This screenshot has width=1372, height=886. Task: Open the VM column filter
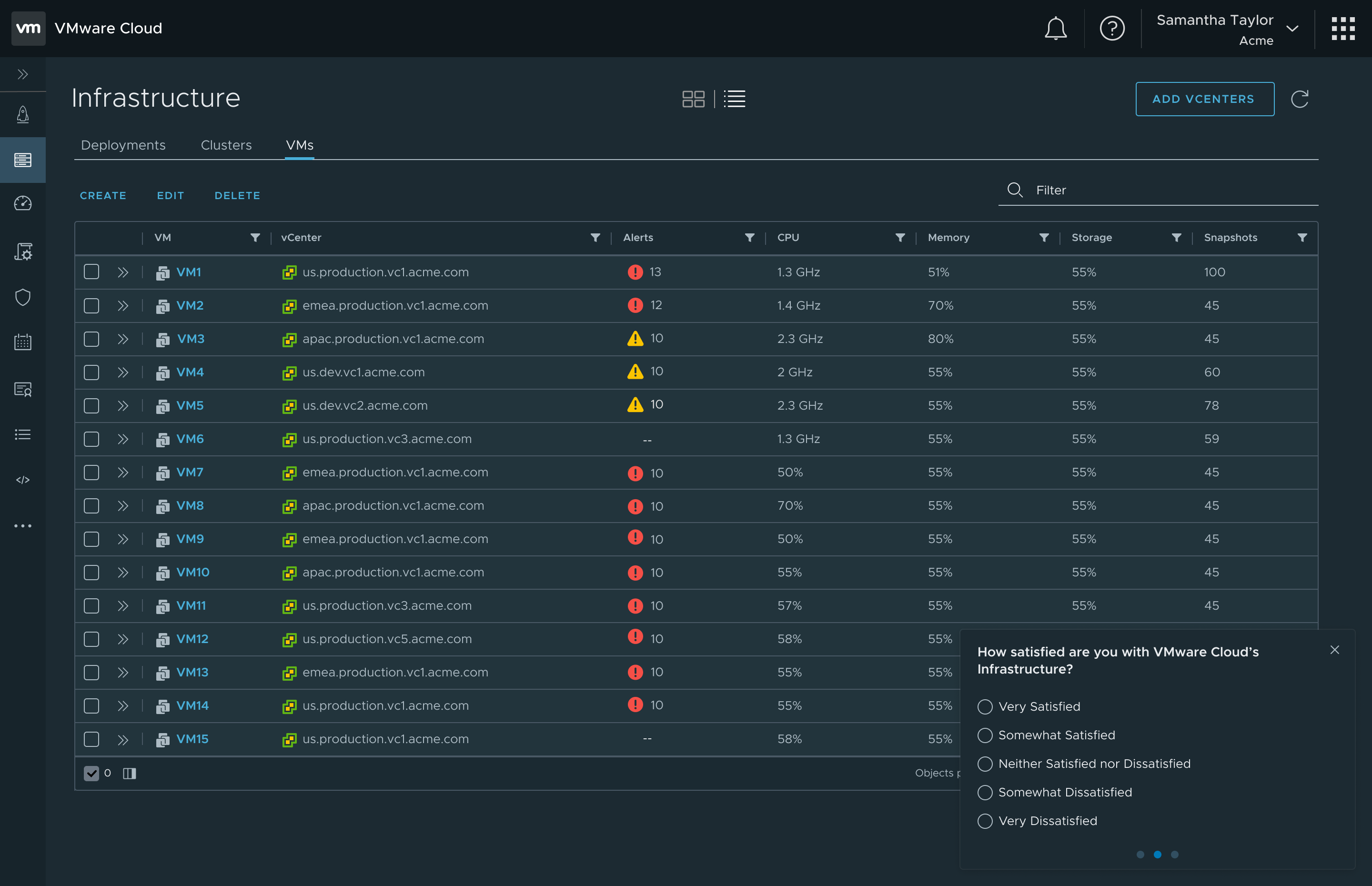pos(255,238)
